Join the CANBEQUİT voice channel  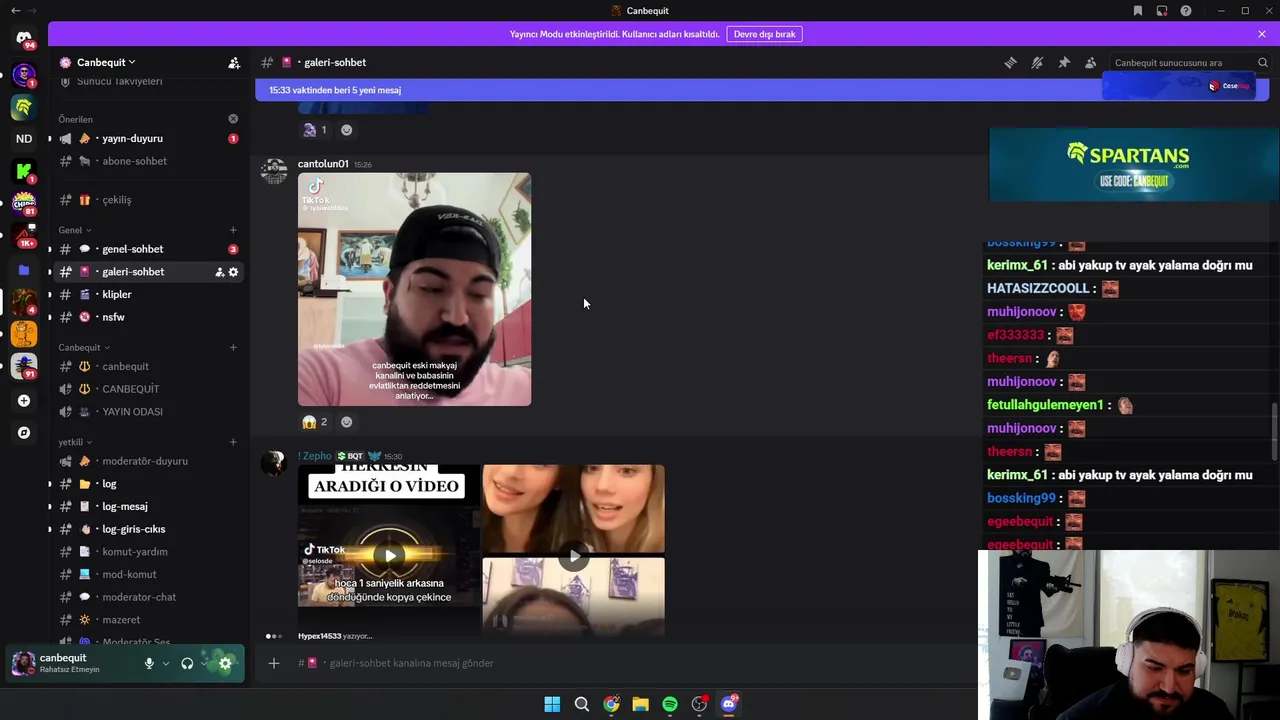point(148,389)
